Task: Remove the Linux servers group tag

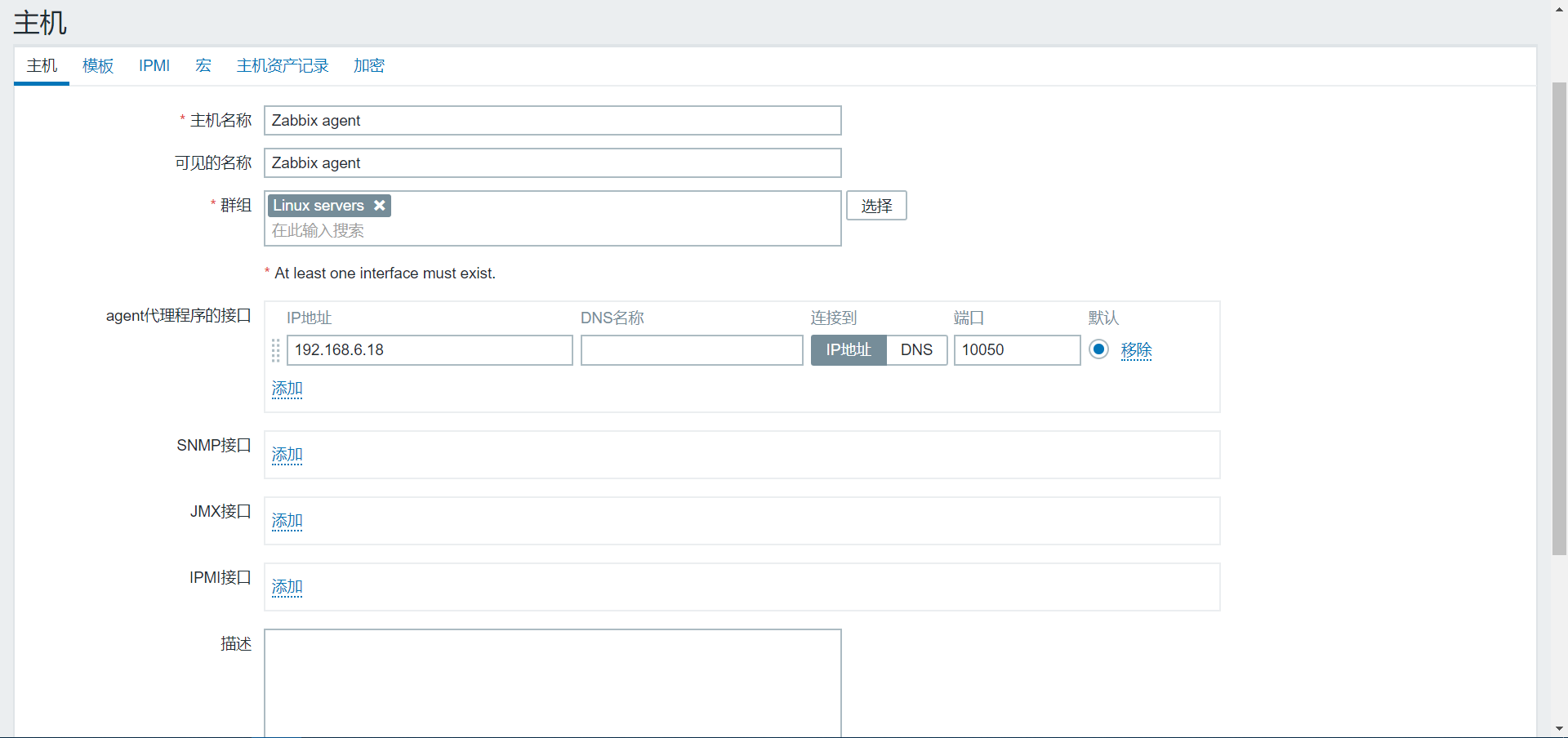Action: pyautogui.click(x=380, y=206)
